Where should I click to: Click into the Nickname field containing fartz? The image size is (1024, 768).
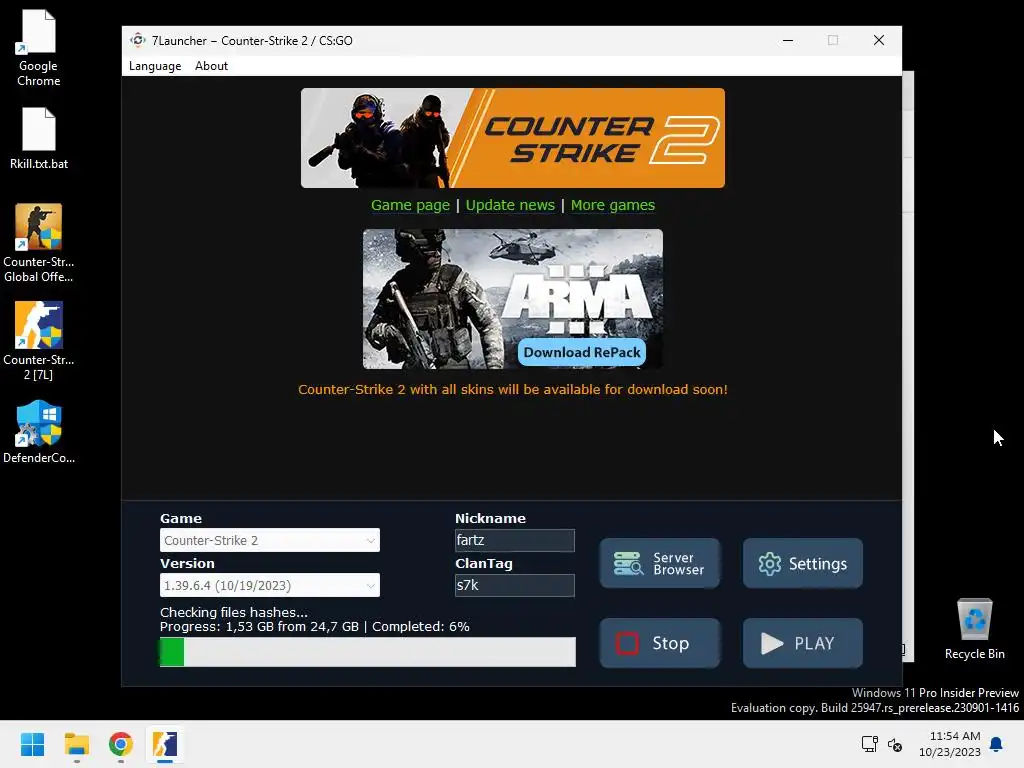(515, 540)
